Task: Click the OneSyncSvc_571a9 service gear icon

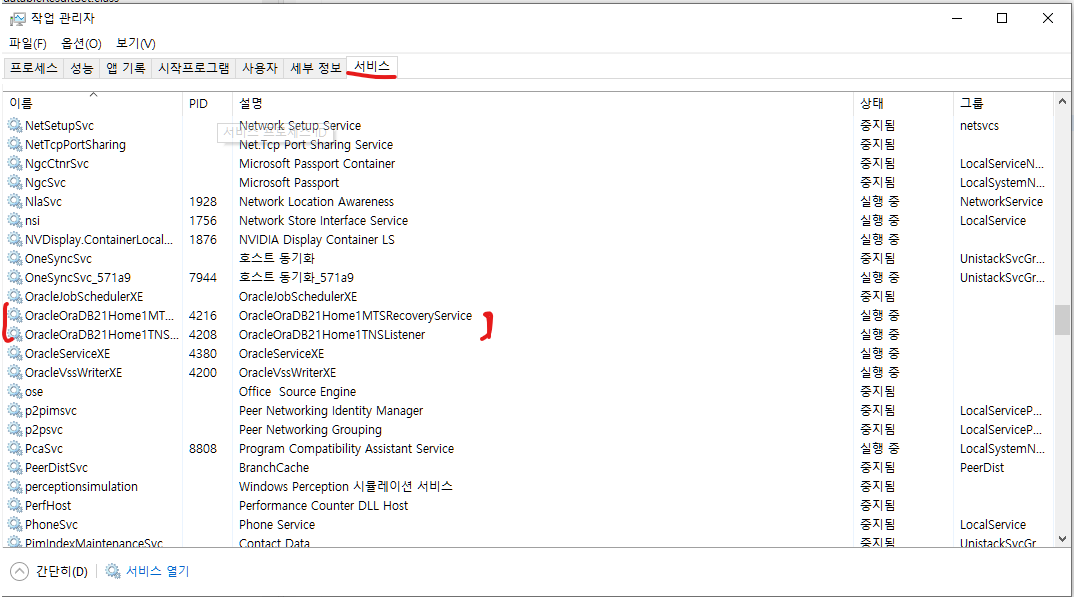Action: click(x=15, y=277)
